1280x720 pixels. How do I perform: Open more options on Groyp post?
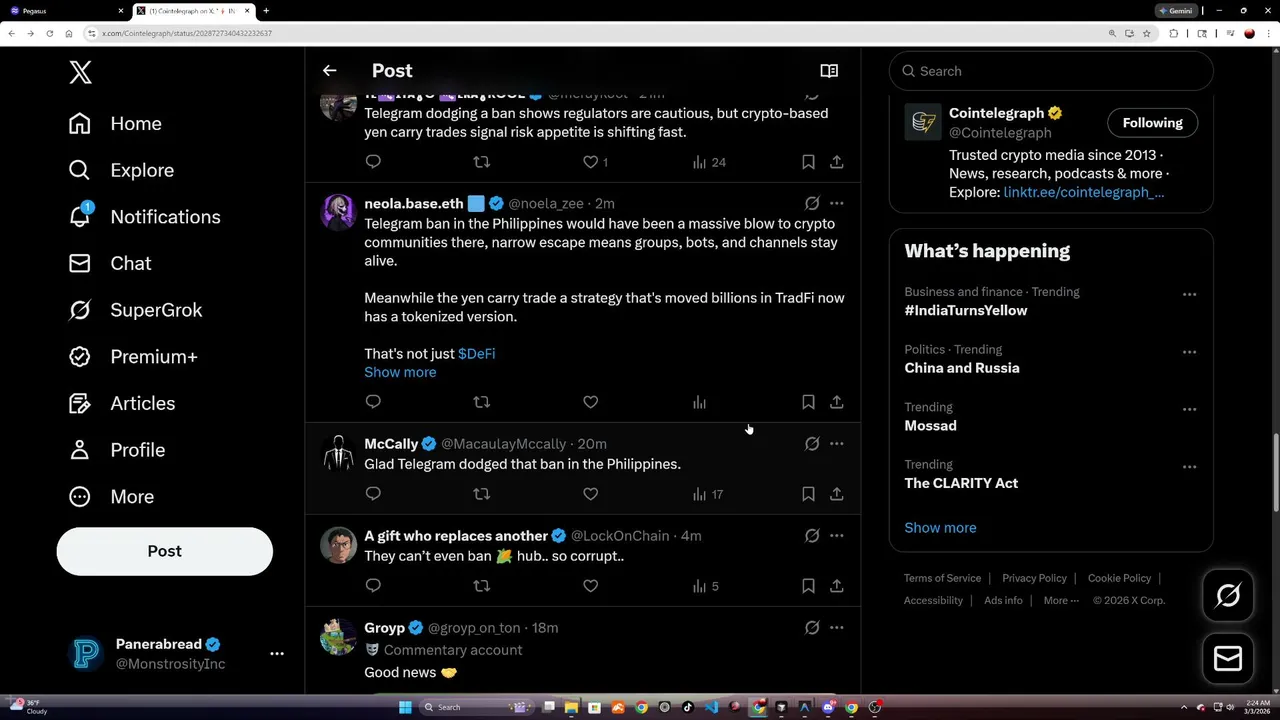tap(836, 628)
